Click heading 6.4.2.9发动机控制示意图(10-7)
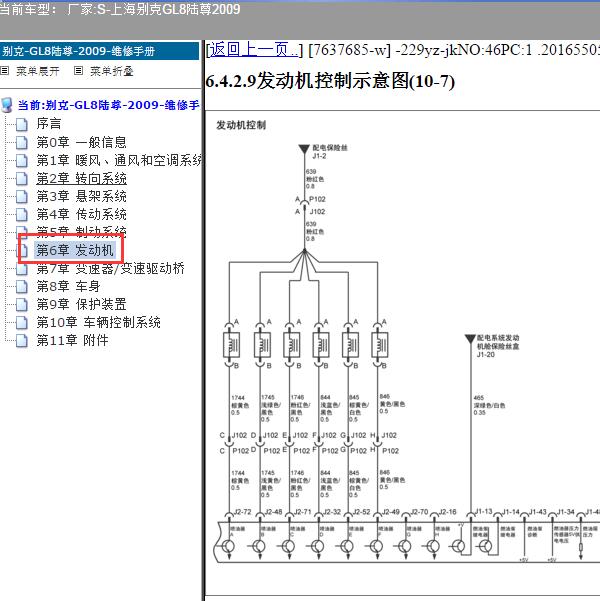 tap(330, 81)
